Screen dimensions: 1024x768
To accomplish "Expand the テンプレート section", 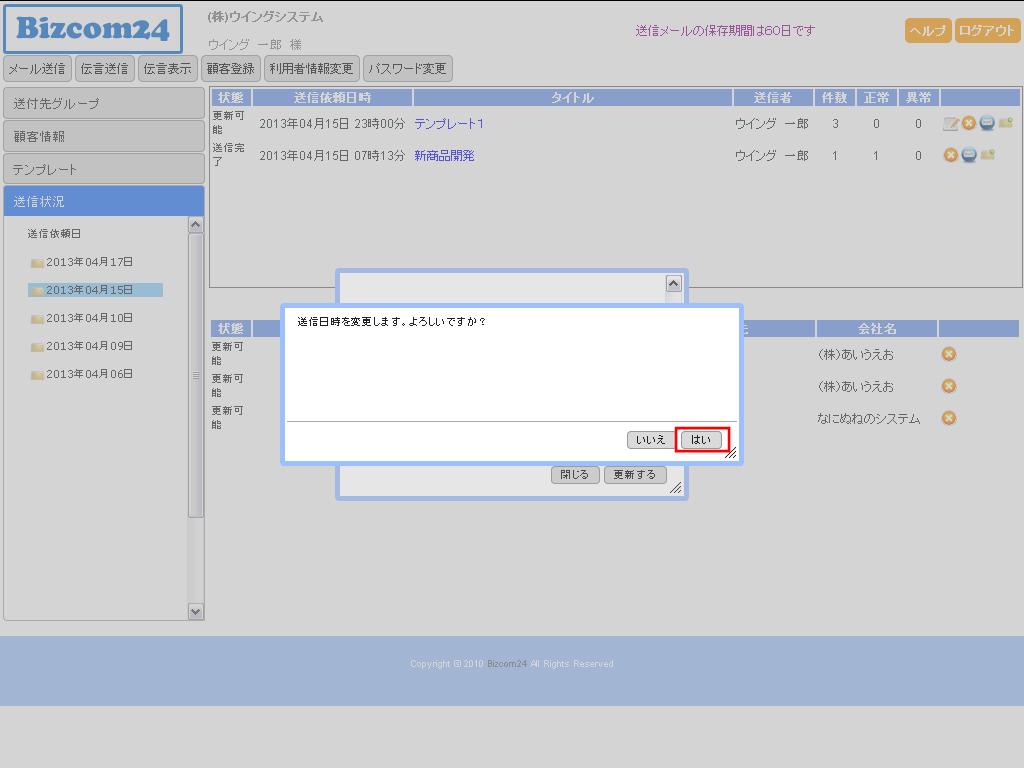I will [x=104, y=169].
